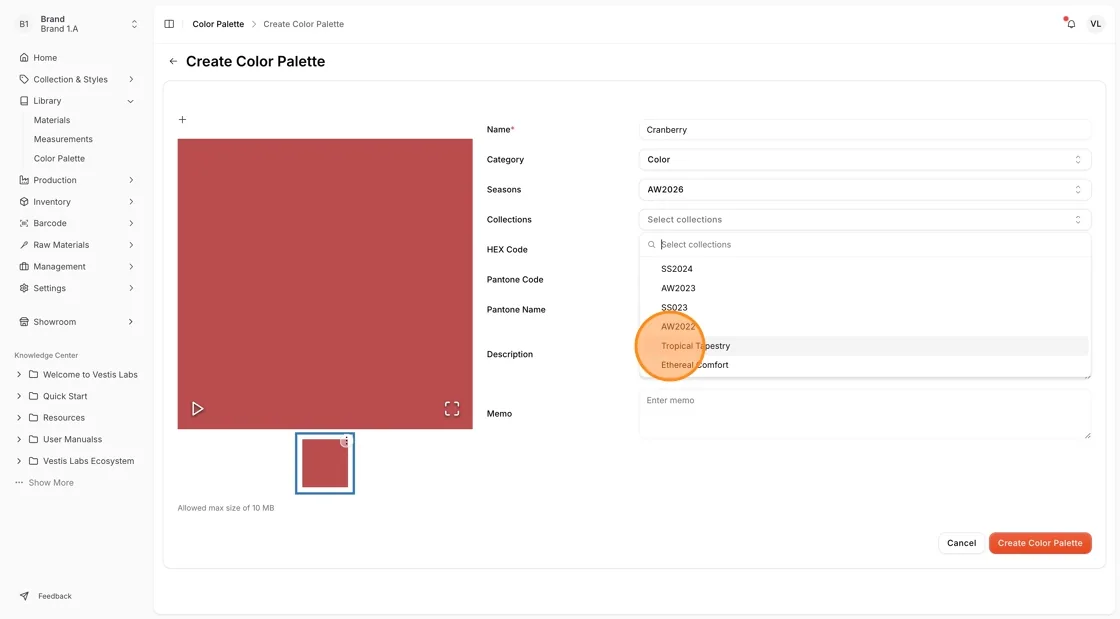
Task: Open fullscreen view of the color image
Action: (x=452, y=408)
